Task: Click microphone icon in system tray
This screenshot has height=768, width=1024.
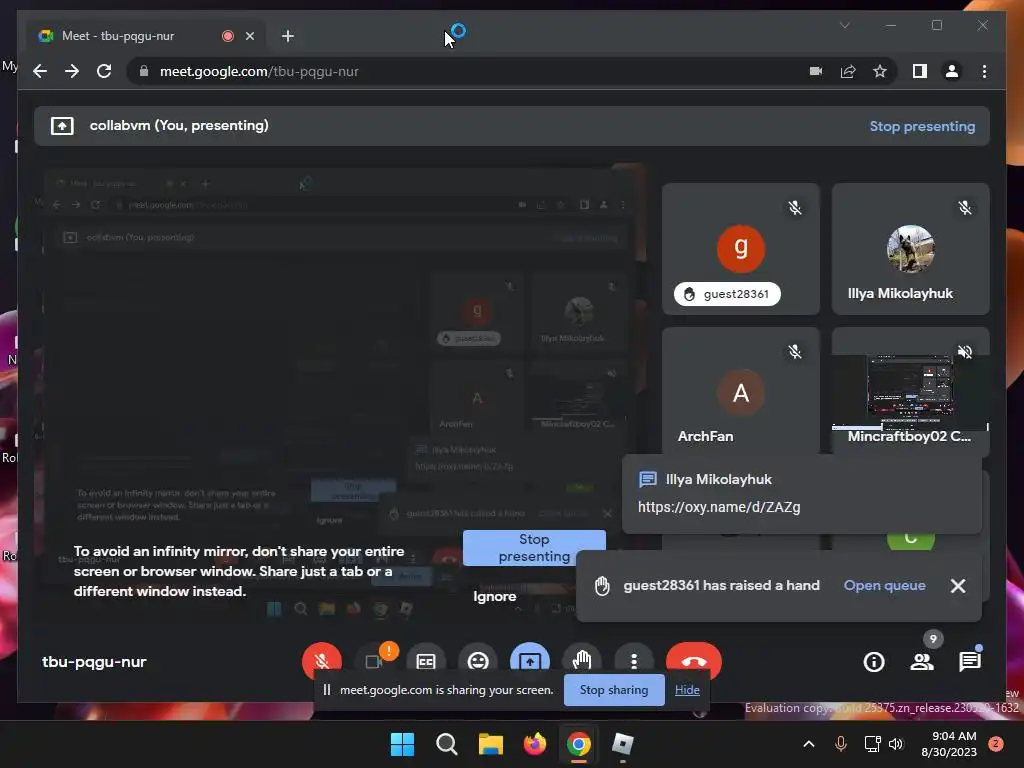Action: [x=840, y=744]
